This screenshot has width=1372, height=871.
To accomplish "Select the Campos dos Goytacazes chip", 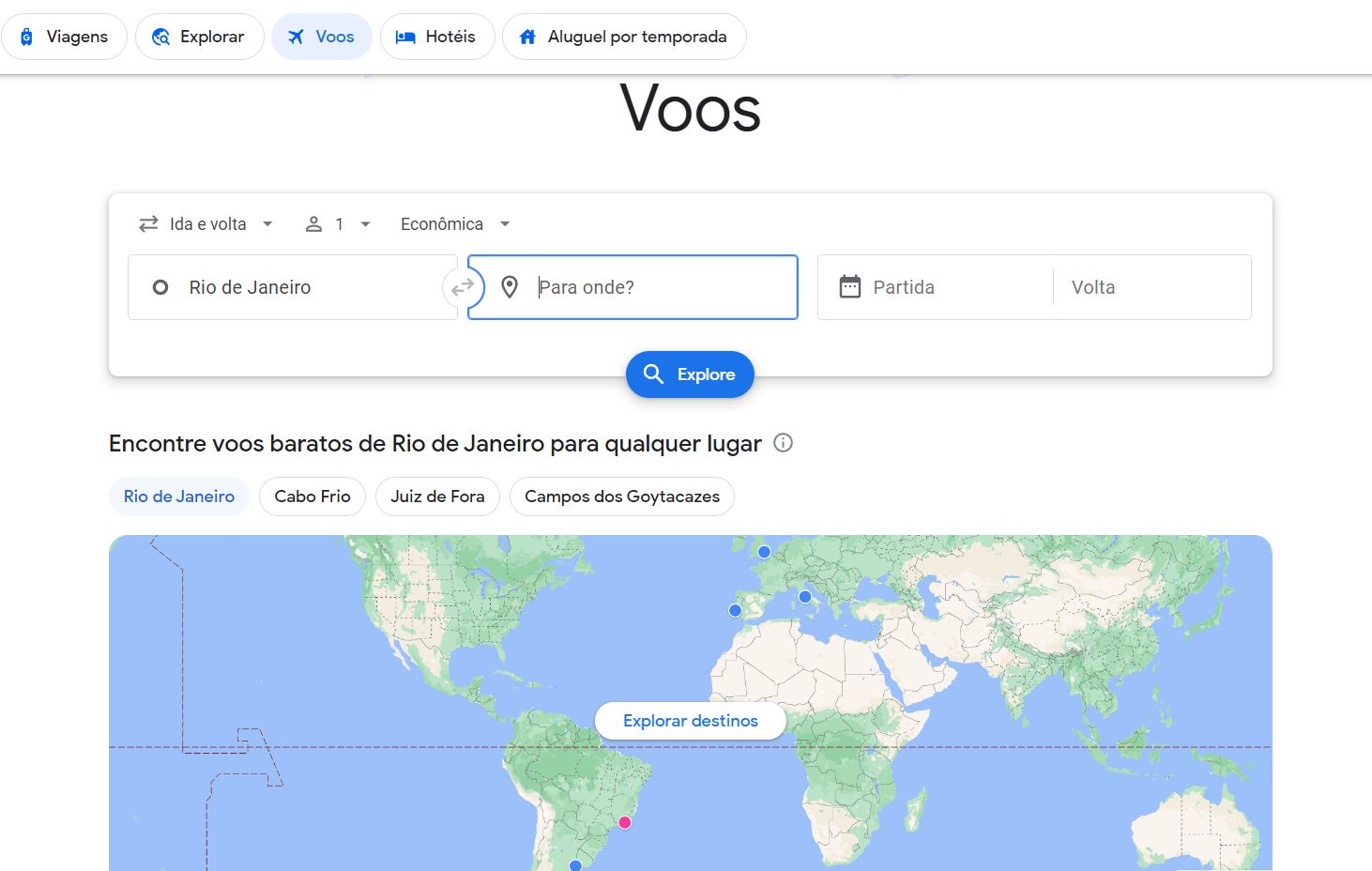I will (x=622, y=497).
